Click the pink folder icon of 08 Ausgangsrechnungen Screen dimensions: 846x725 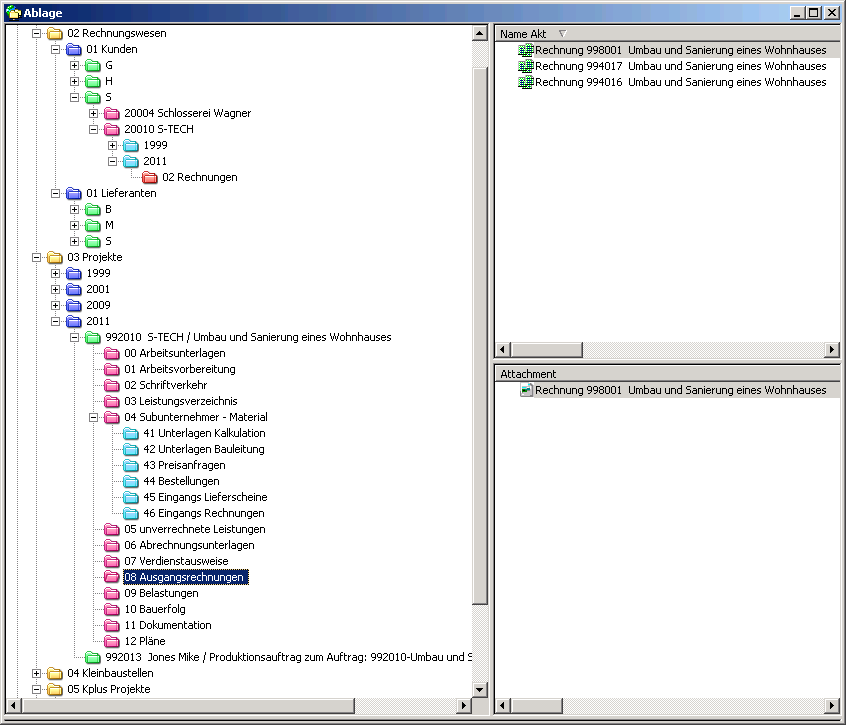point(112,577)
